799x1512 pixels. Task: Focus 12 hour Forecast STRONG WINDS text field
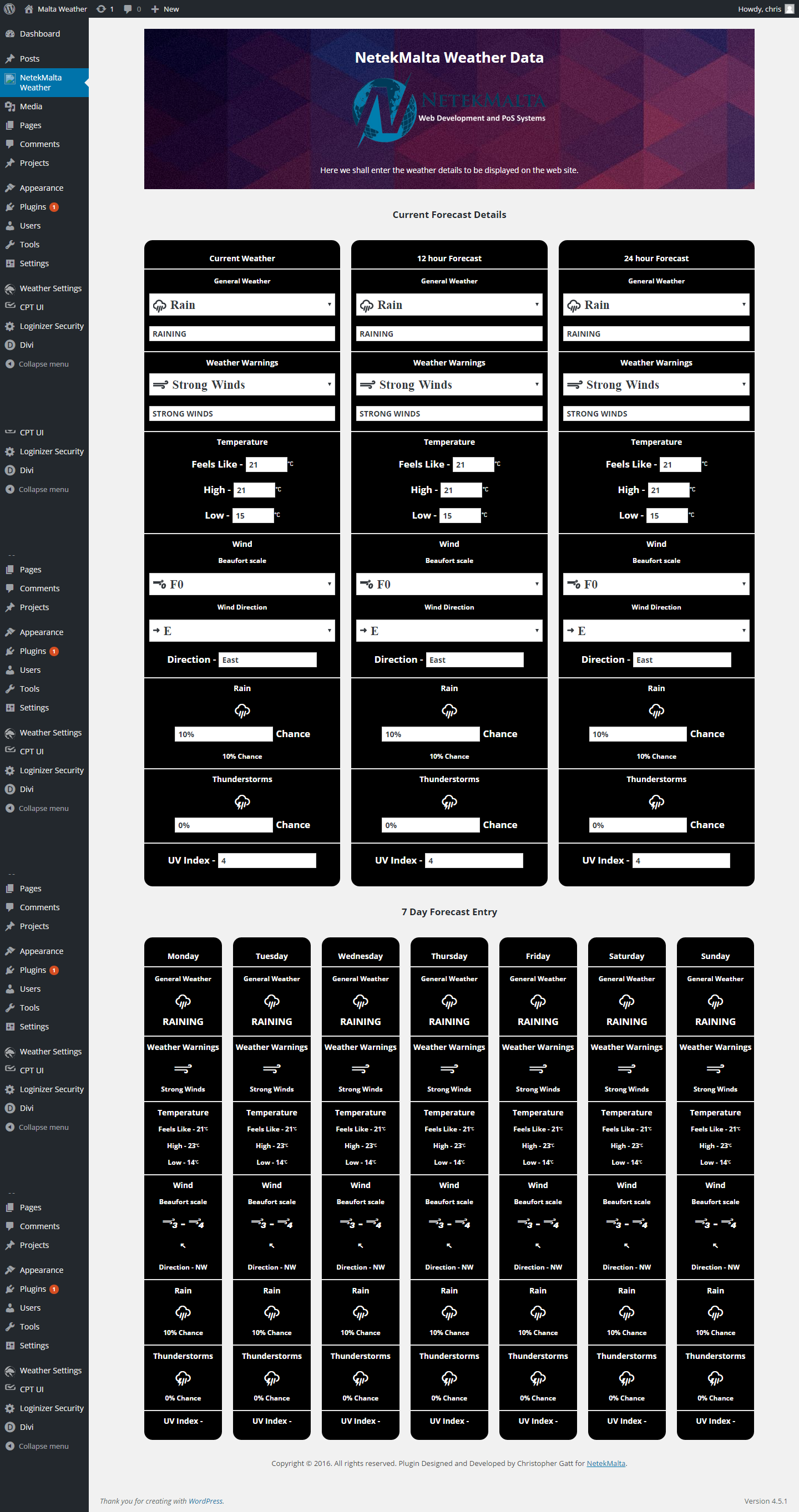click(449, 414)
